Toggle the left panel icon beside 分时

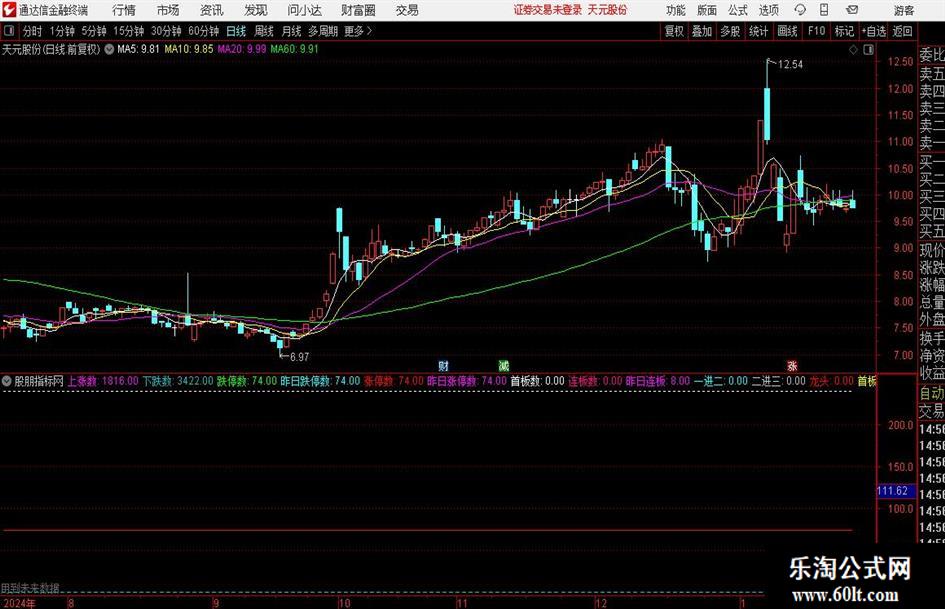(9, 31)
